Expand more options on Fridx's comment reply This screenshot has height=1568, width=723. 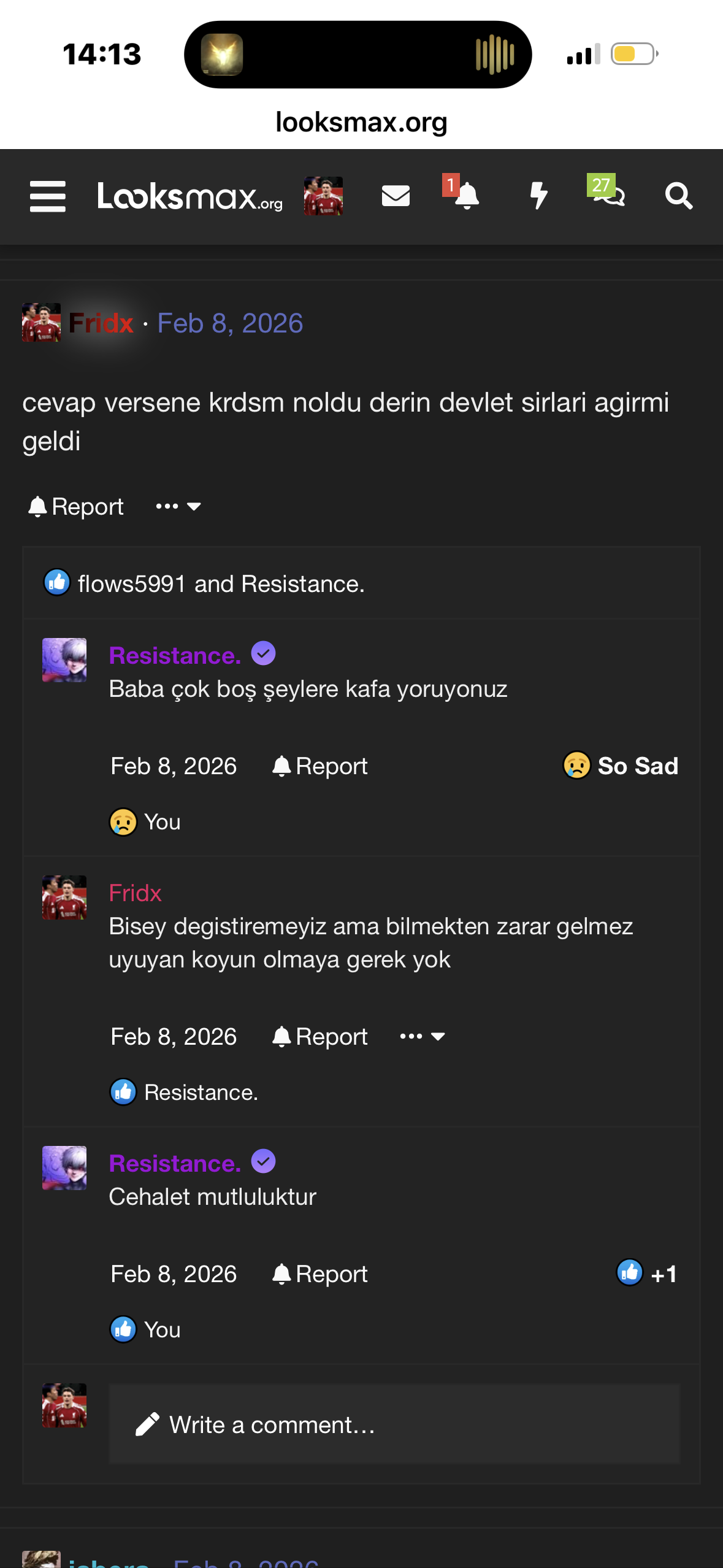click(x=422, y=1037)
